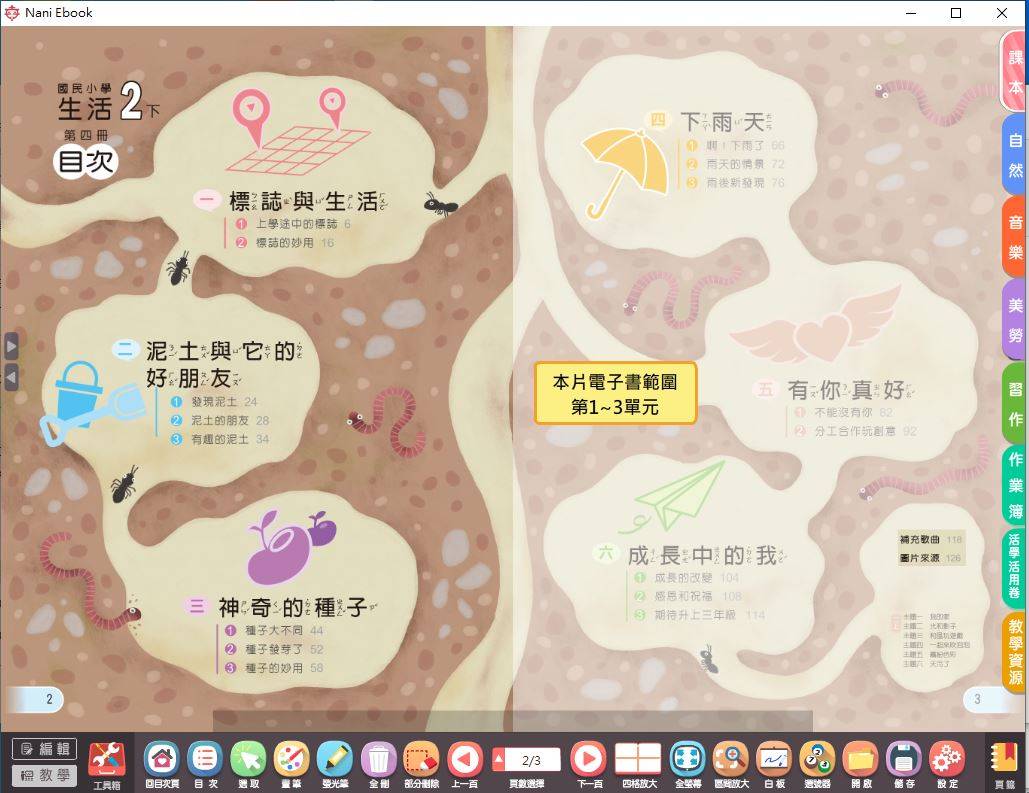Open the 白板 whiteboard
Viewport: 1029px width, 793px height.
[x=774, y=765]
